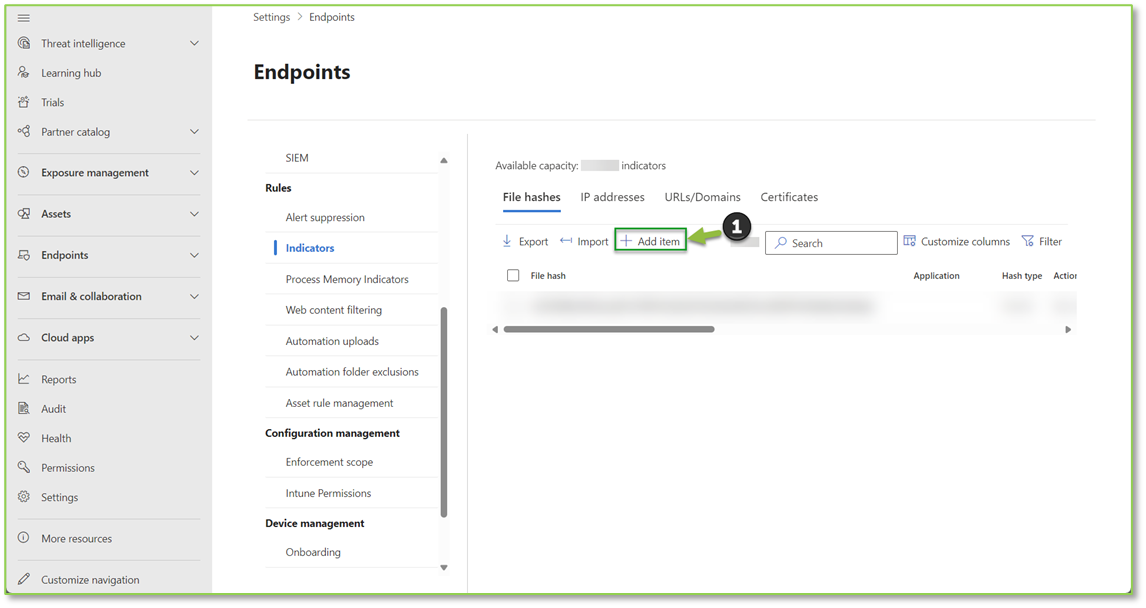Select the Audit sidebar icon
Viewport: 1146px width, 608px height.
click(22, 408)
